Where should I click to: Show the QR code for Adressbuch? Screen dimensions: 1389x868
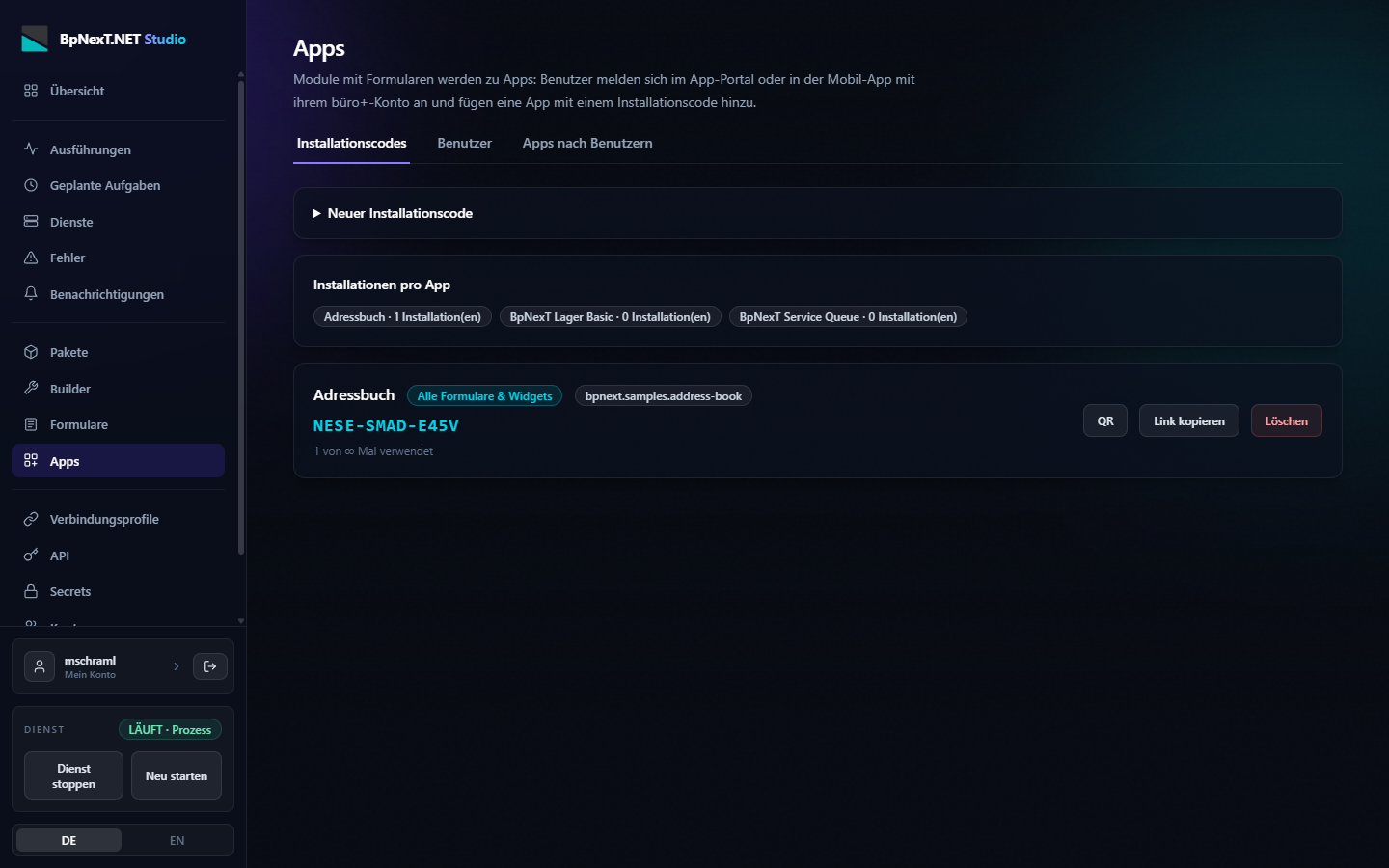(1105, 421)
